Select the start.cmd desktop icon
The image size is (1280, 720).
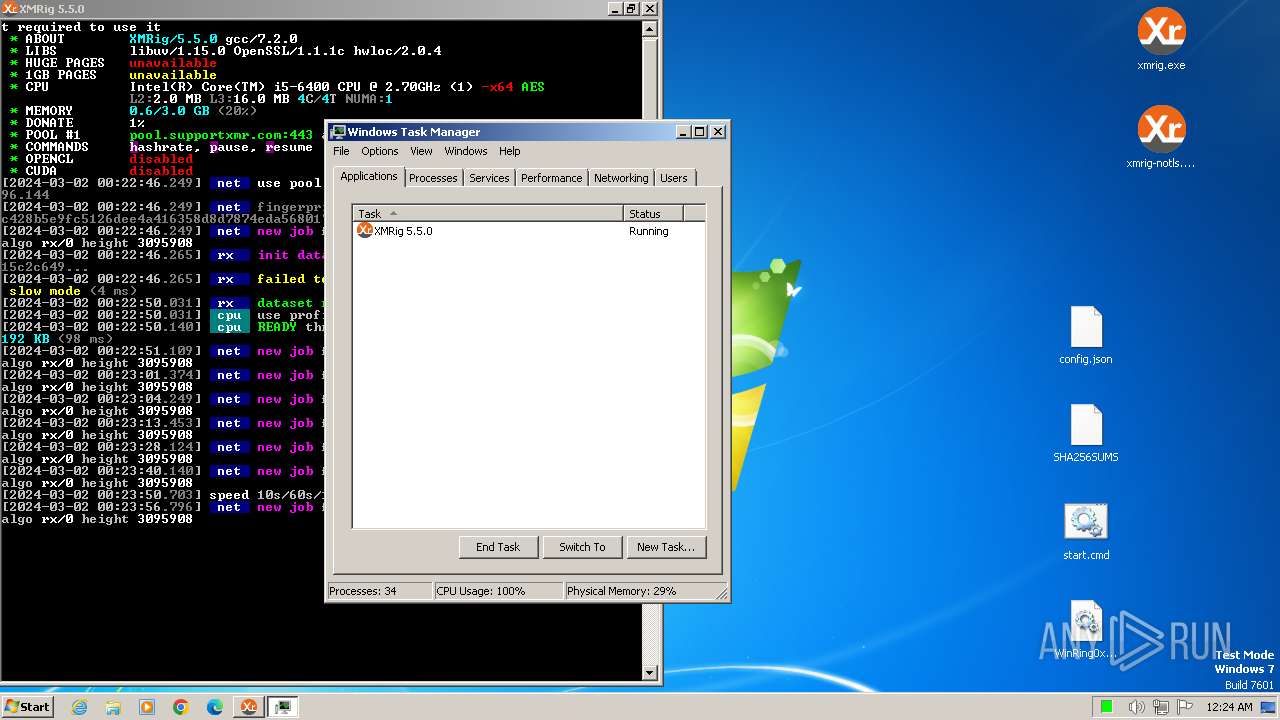pos(1086,532)
